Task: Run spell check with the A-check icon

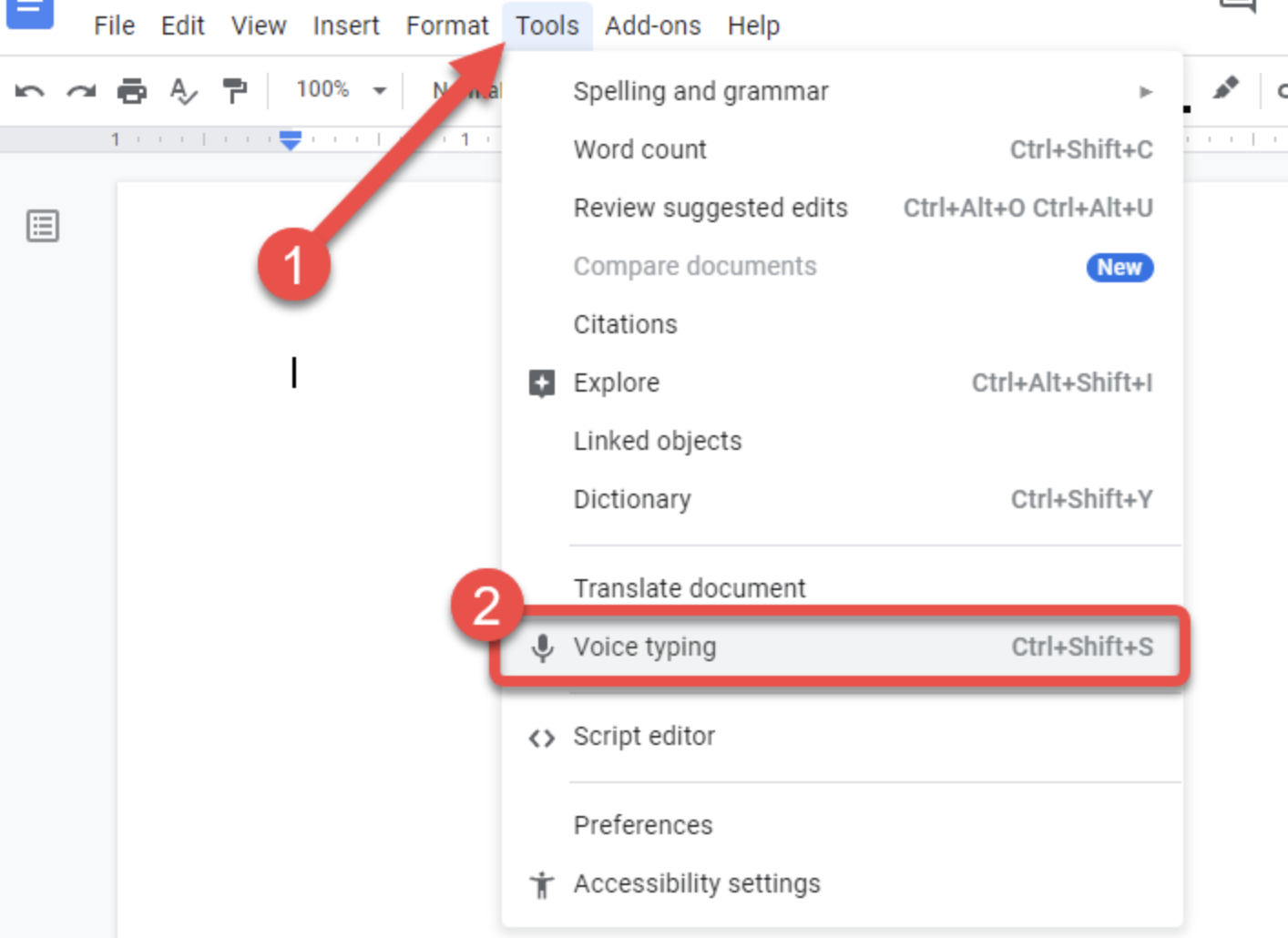Action: click(x=183, y=91)
